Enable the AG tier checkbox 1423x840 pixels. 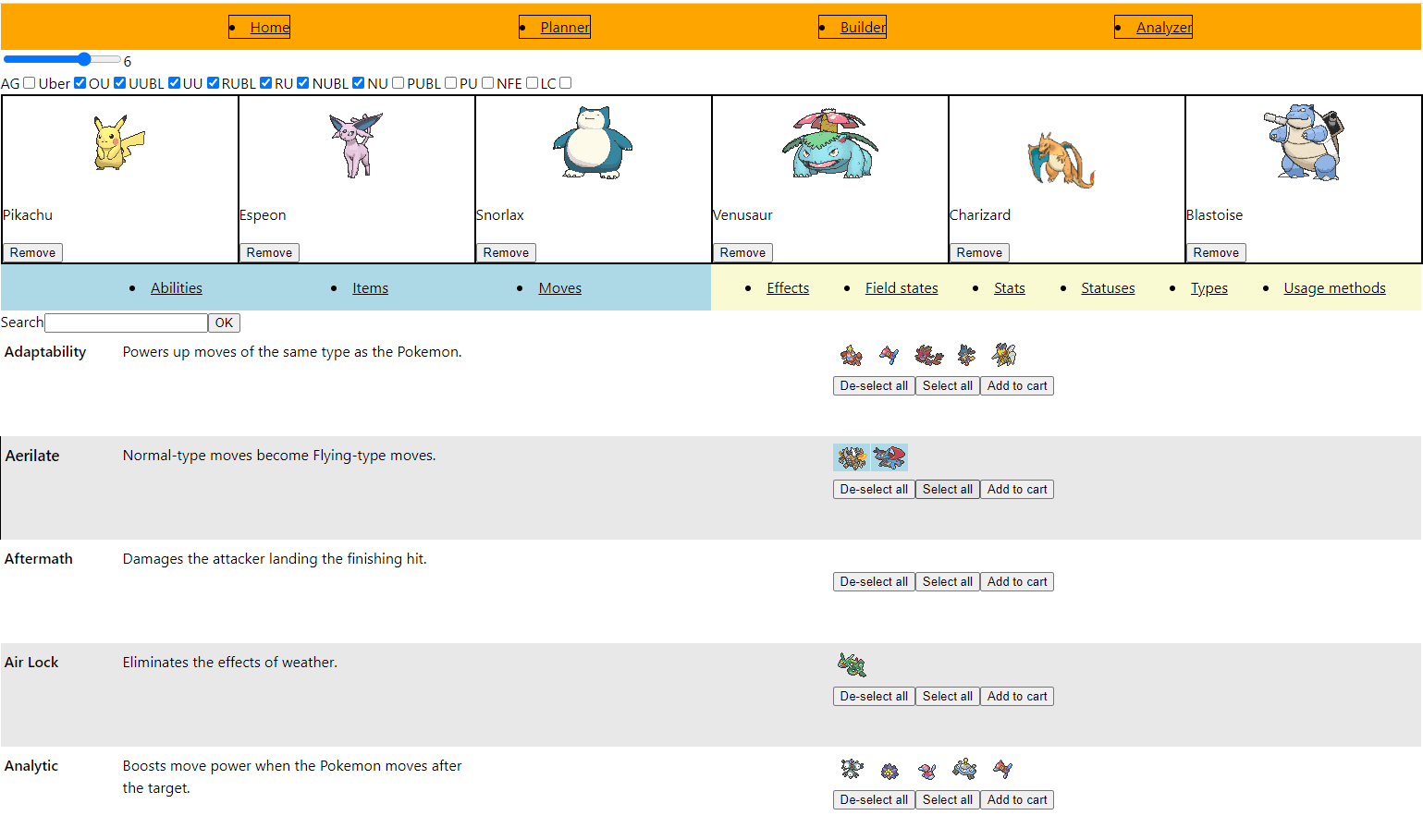(x=30, y=82)
